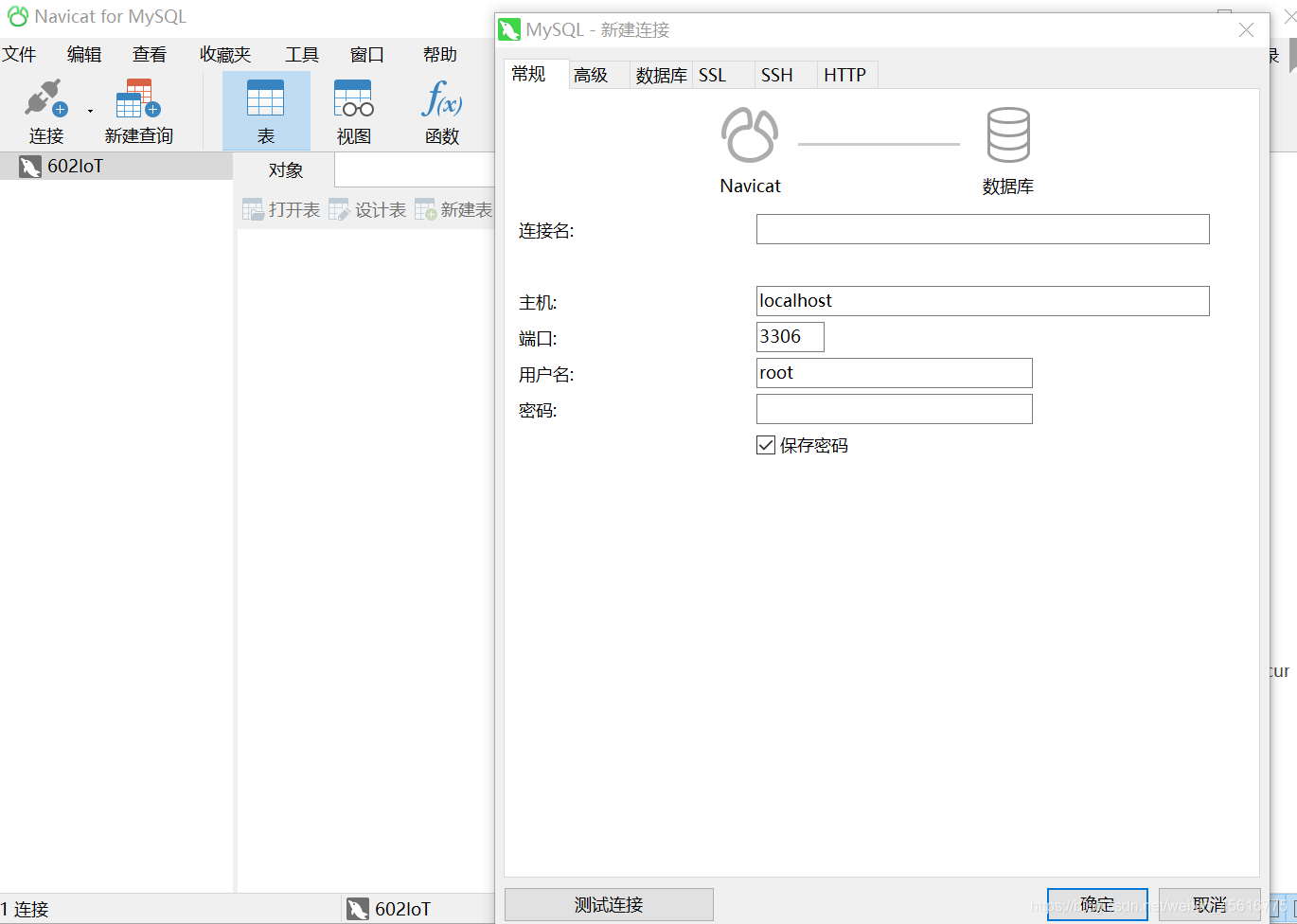The width and height of the screenshot is (1297, 924).
Task: Click the 测试连接 button
Action: [609, 905]
